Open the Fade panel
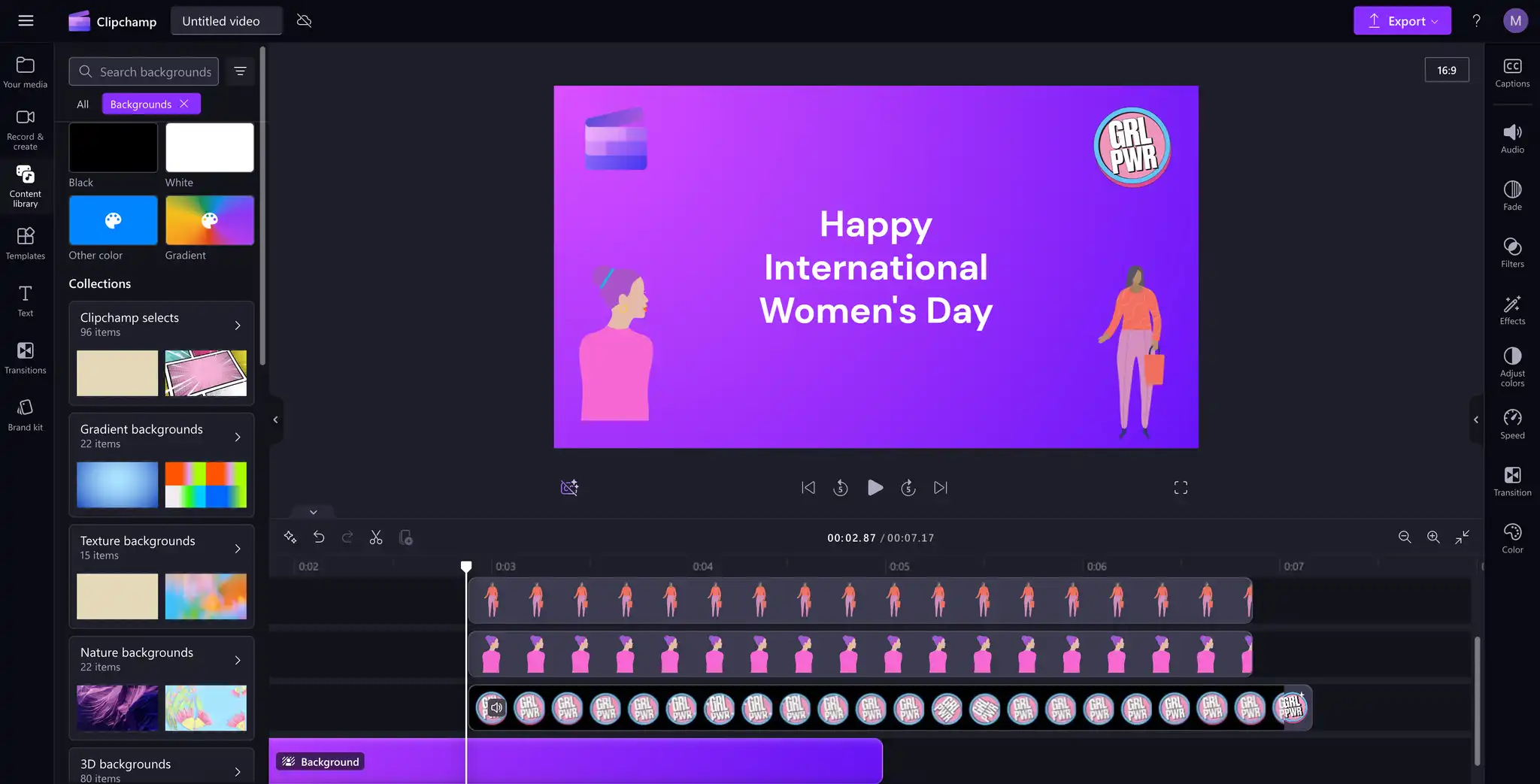 tap(1512, 196)
